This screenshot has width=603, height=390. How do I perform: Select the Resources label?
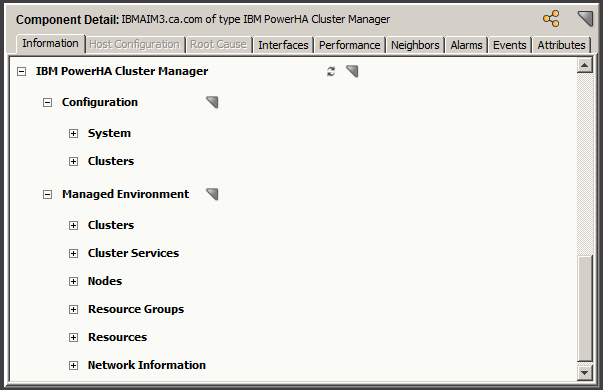coord(117,337)
